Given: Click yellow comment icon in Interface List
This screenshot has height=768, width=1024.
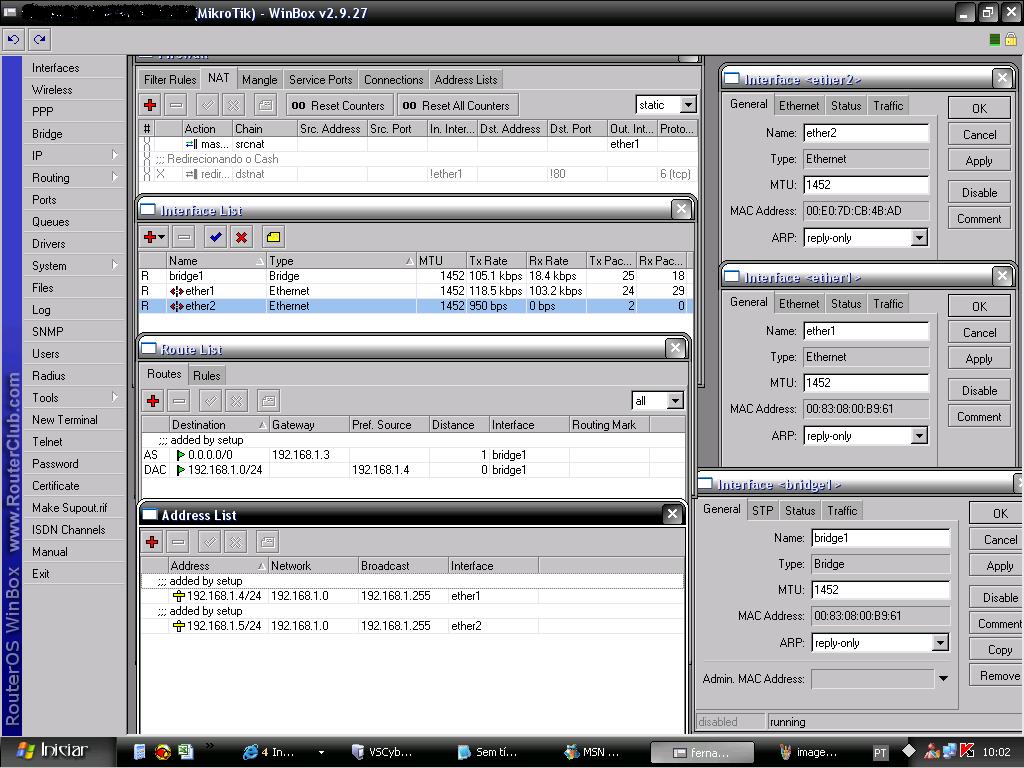Looking at the screenshot, I should pos(273,237).
